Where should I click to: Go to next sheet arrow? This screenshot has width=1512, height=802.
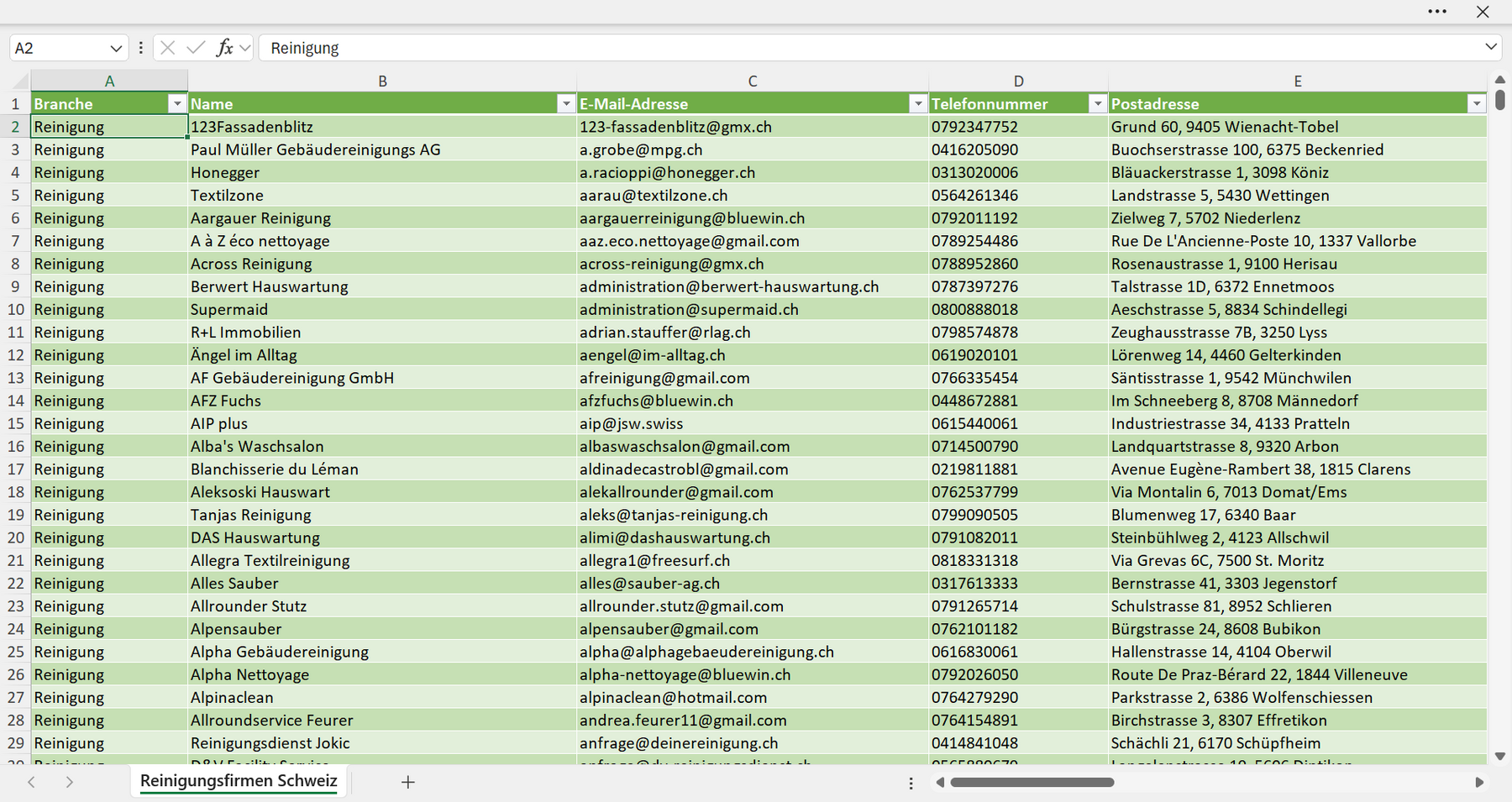pos(70,782)
